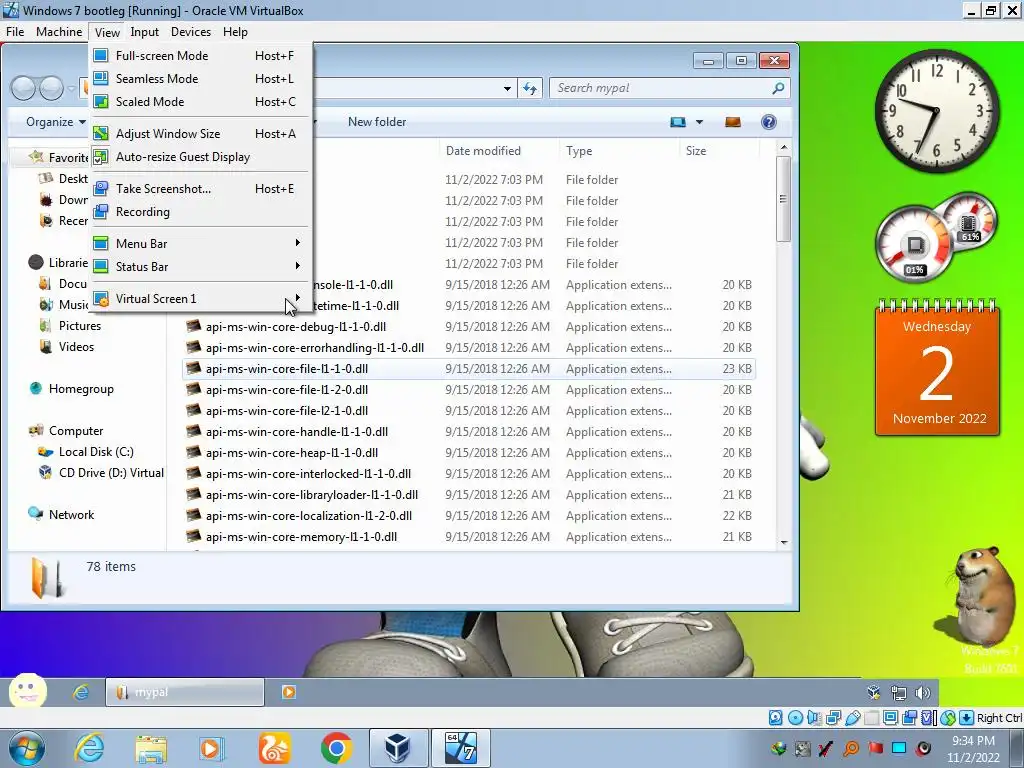Open host Windows Explorer taskbar icon
1024x768 pixels.
pos(151,748)
